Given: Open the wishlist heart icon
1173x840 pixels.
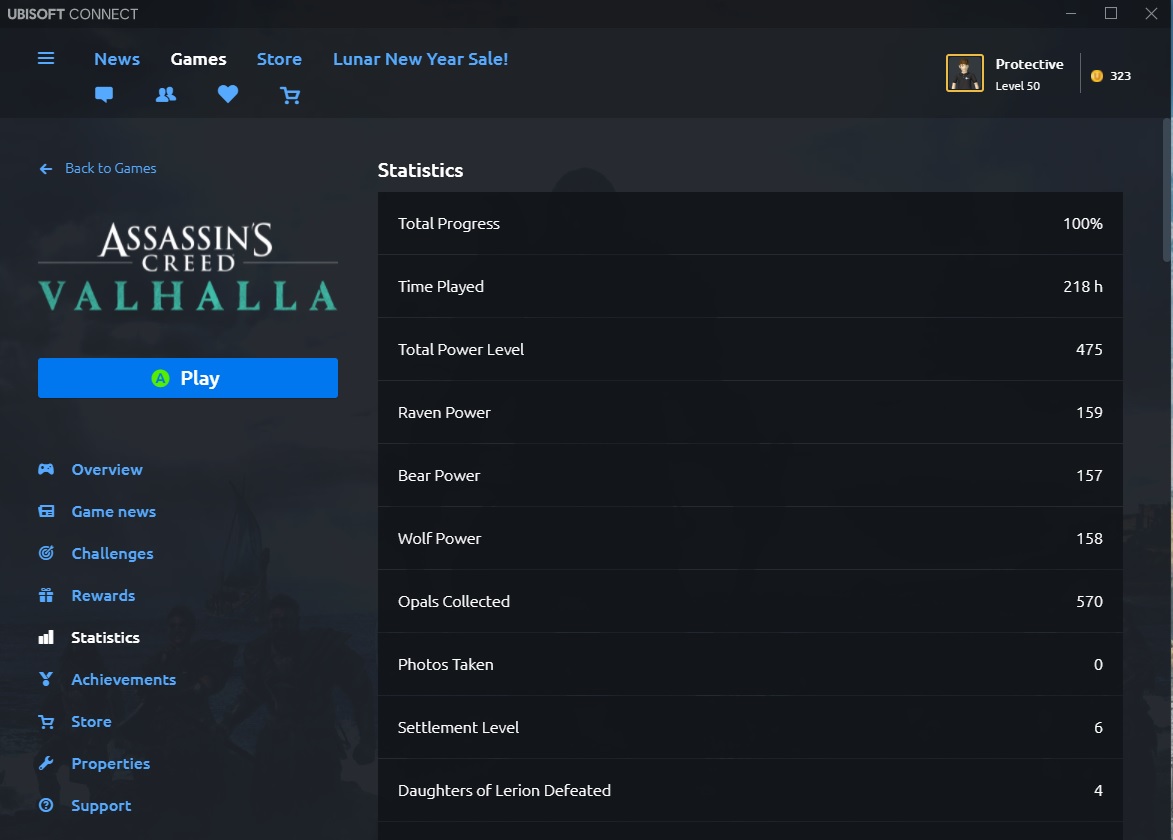Looking at the screenshot, I should click(228, 93).
